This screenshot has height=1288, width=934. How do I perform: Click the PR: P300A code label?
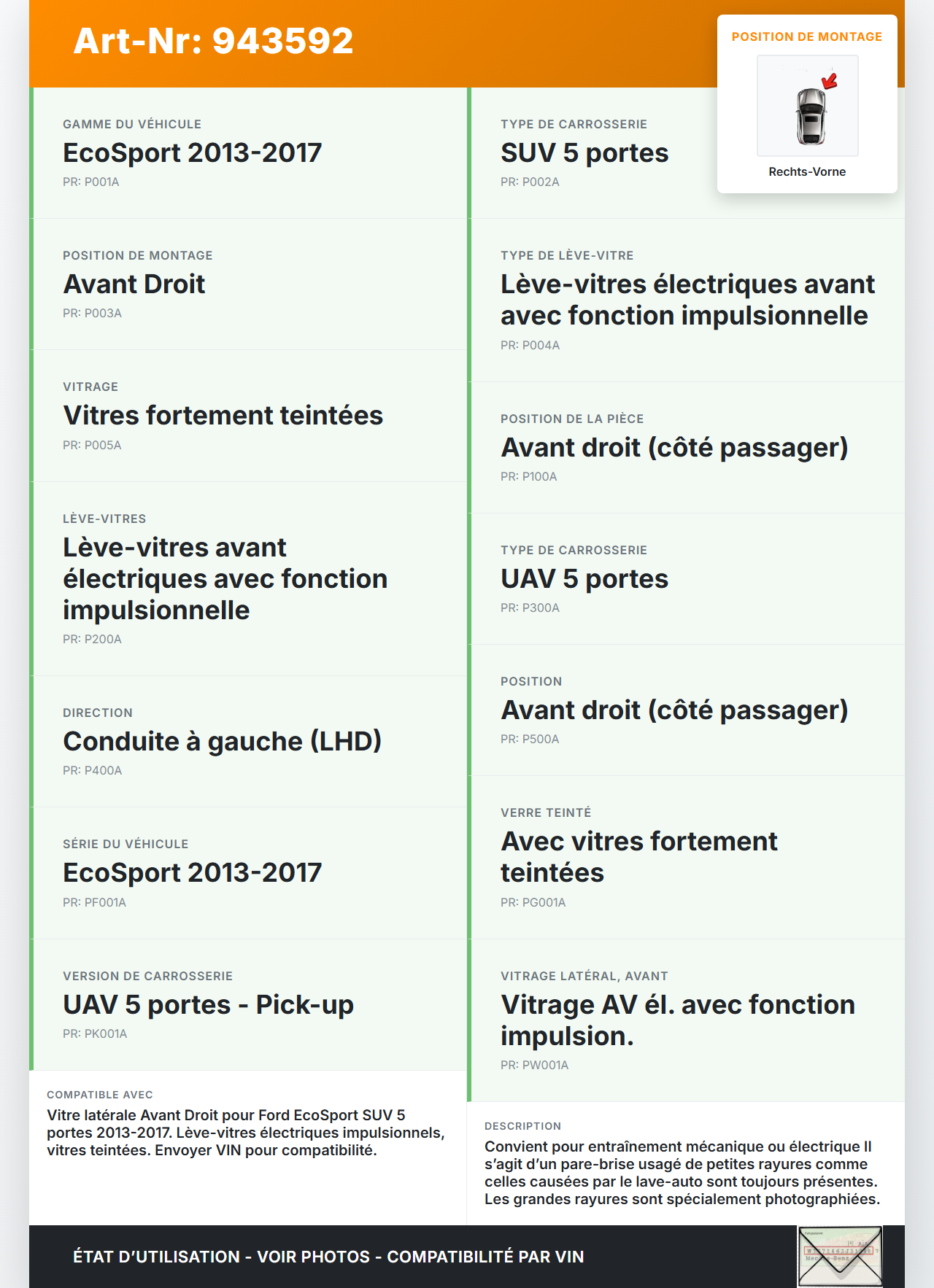(x=530, y=608)
